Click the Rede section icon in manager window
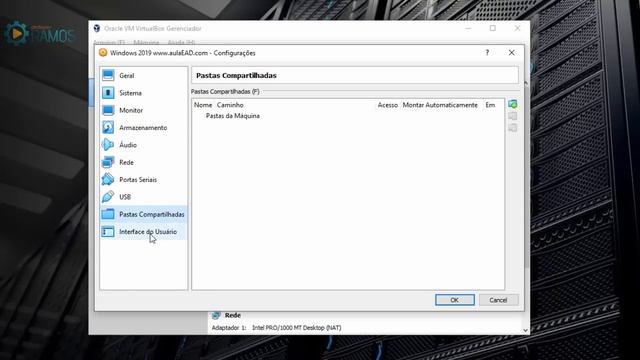This screenshot has width=640, height=360. (216, 315)
